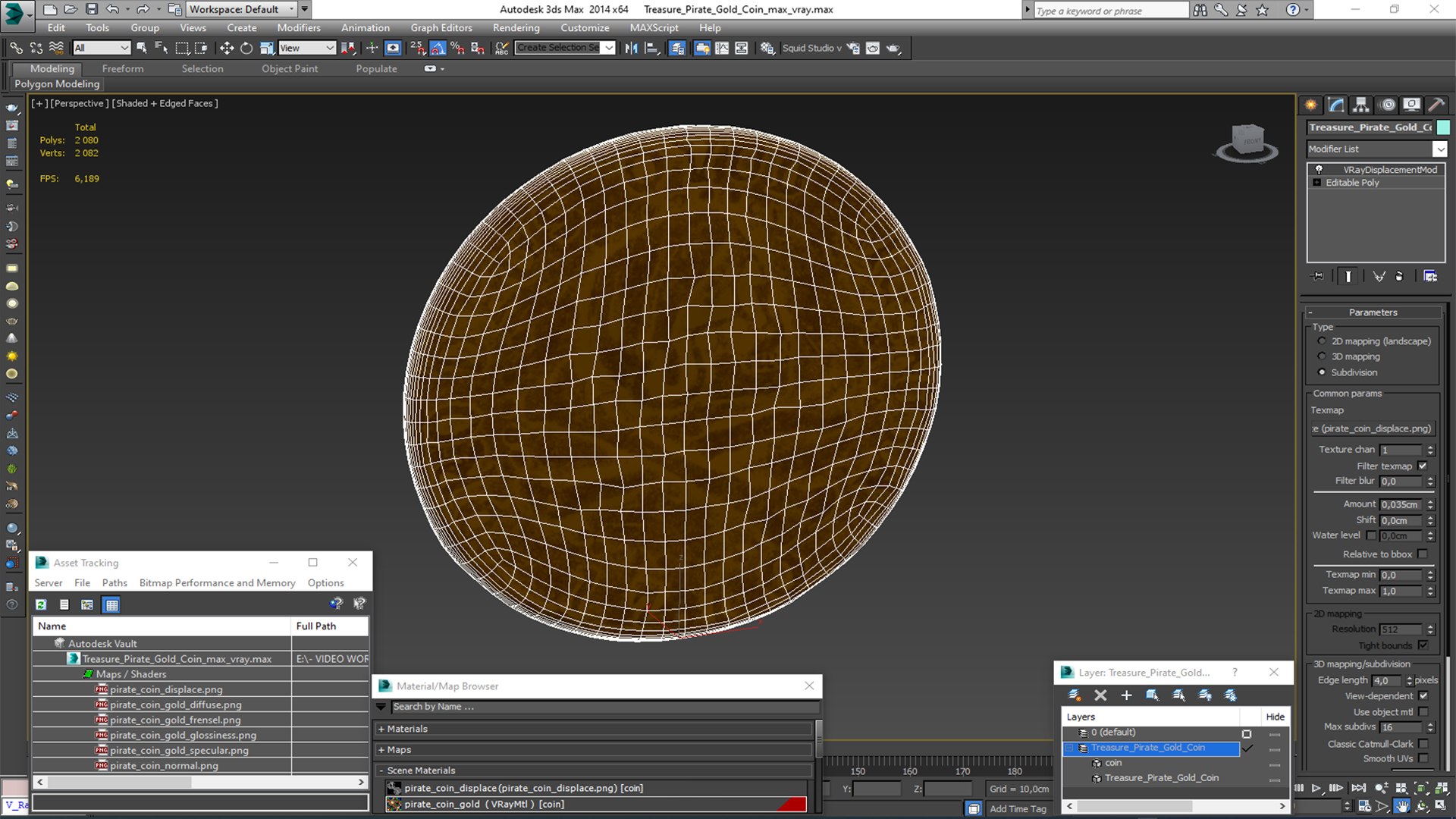Enable the Relative to bbox checkbox

[1423, 554]
